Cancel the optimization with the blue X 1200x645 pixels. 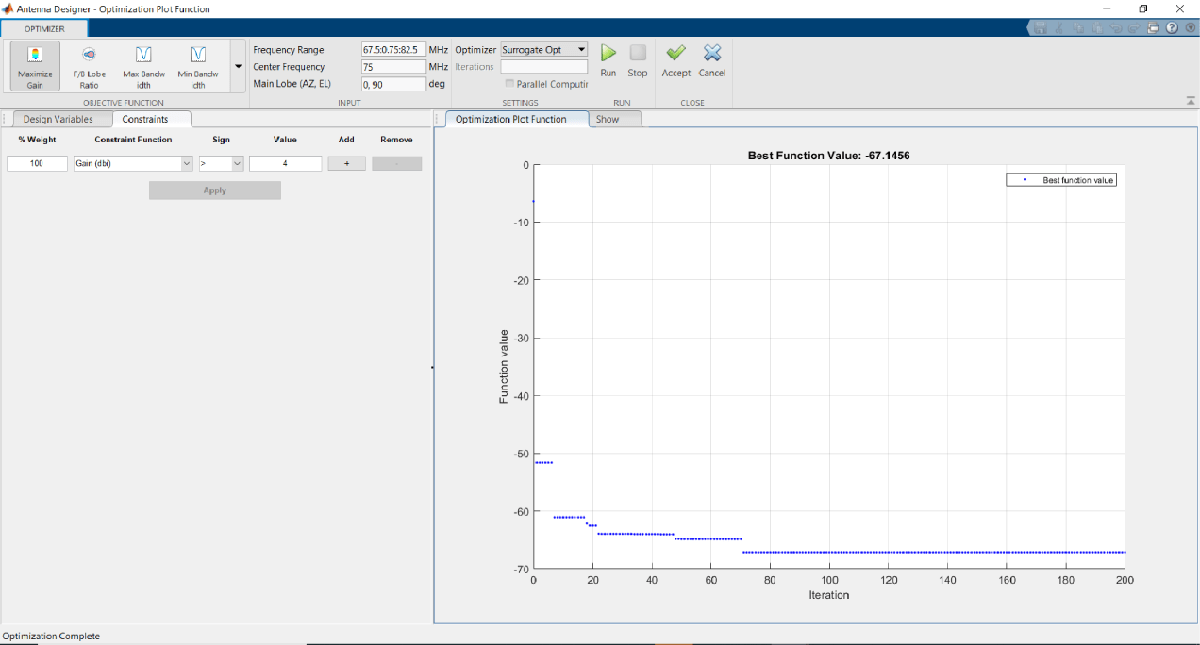pyautogui.click(x=712, y=54)
